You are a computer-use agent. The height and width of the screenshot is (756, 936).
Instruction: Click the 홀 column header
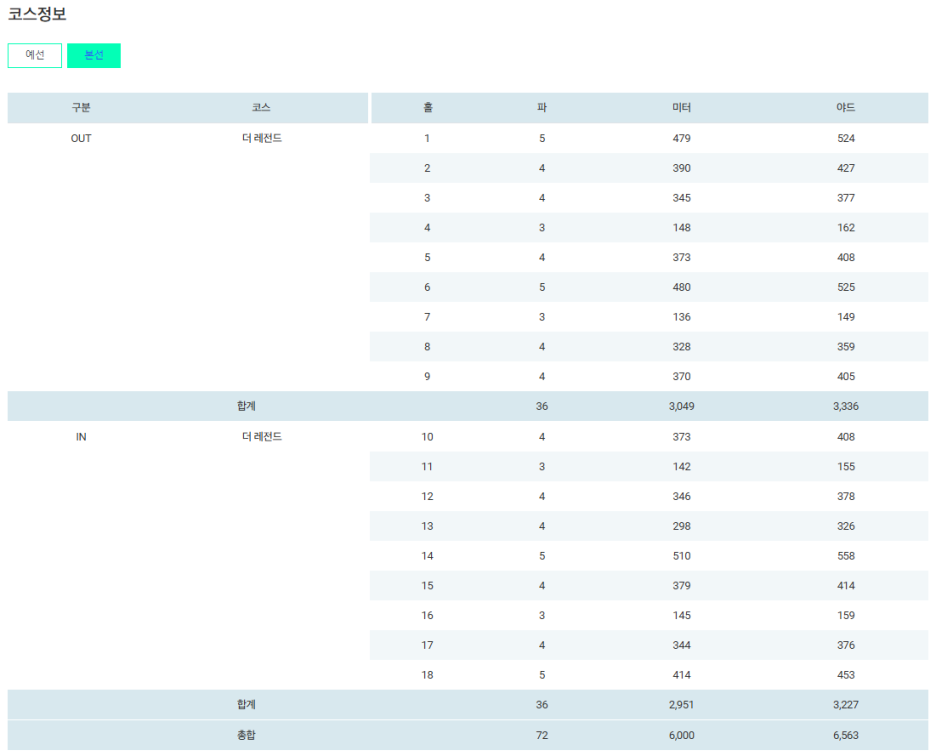[427, 107]
